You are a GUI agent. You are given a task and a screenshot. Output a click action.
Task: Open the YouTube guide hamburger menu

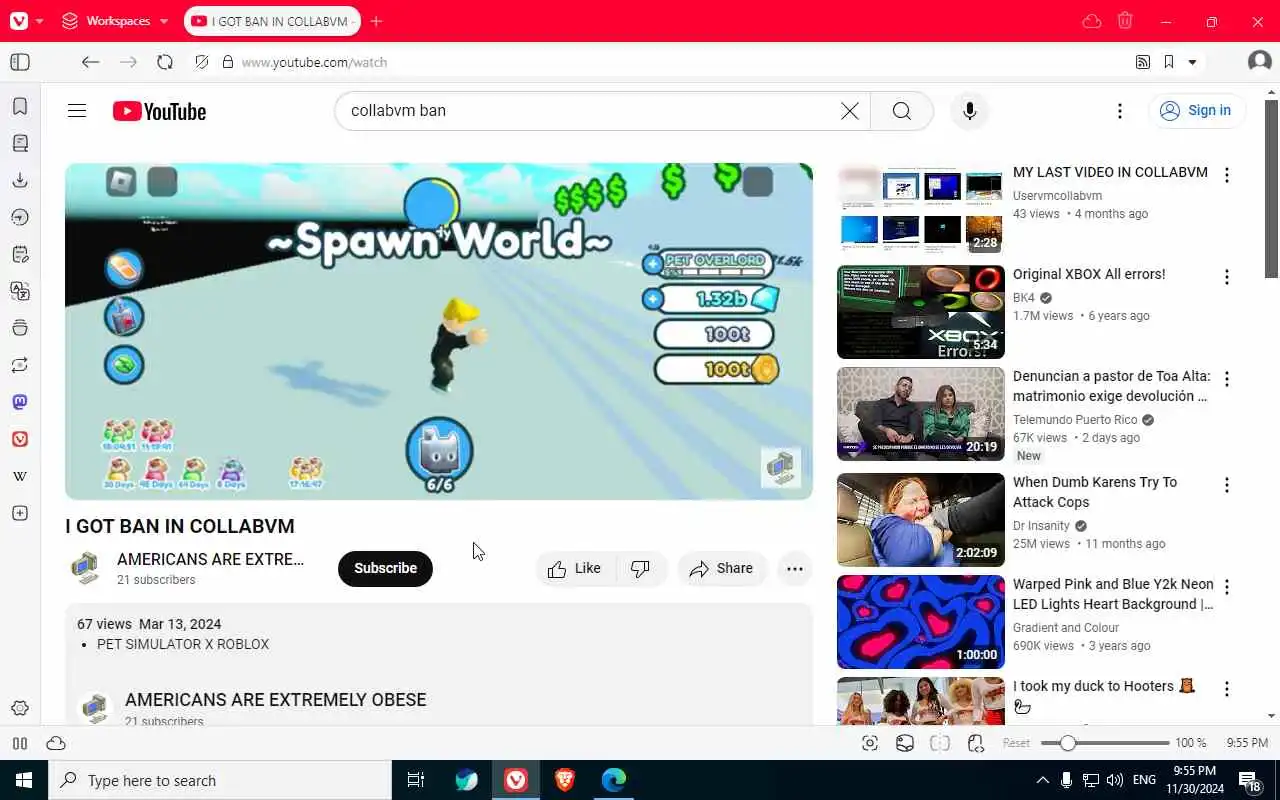tap(77, 111)
